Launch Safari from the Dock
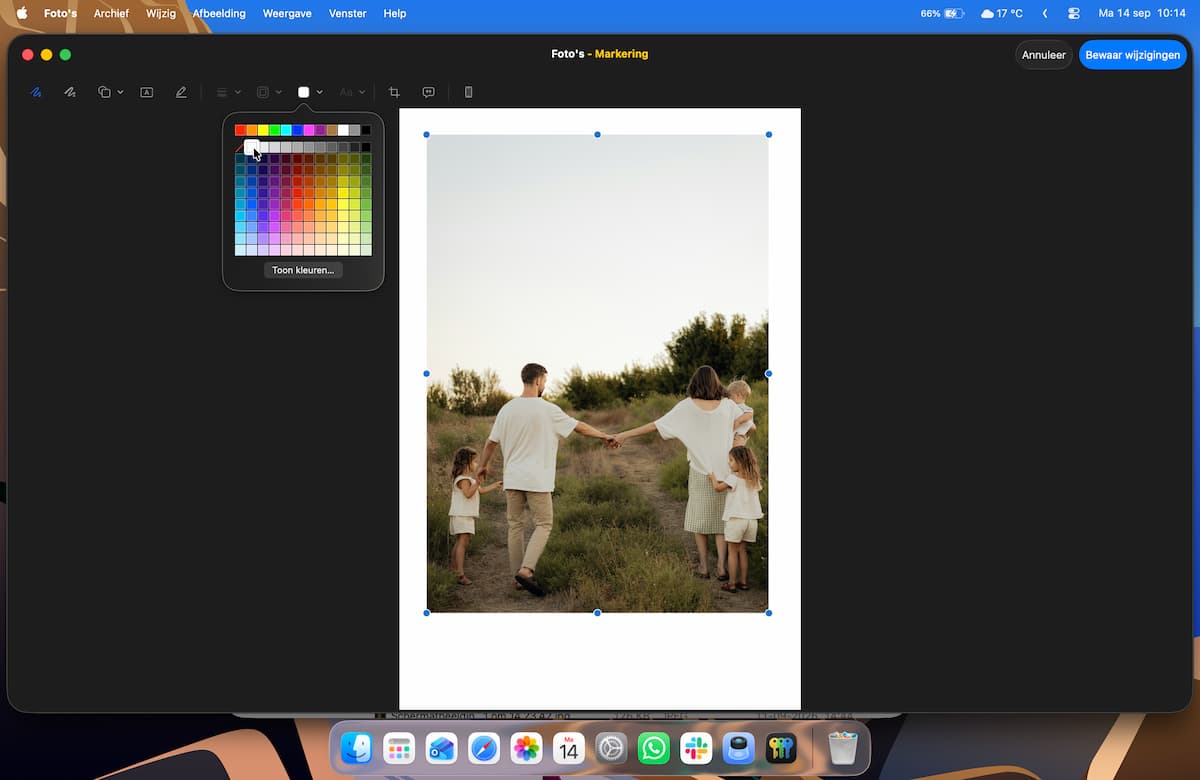This screenshot has width=1200, height=780. [484, 748]
